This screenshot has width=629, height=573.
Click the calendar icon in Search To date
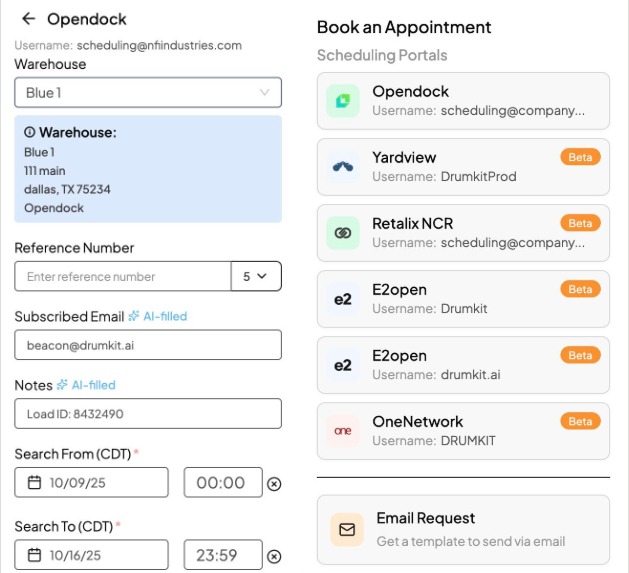tap(34, 555)
